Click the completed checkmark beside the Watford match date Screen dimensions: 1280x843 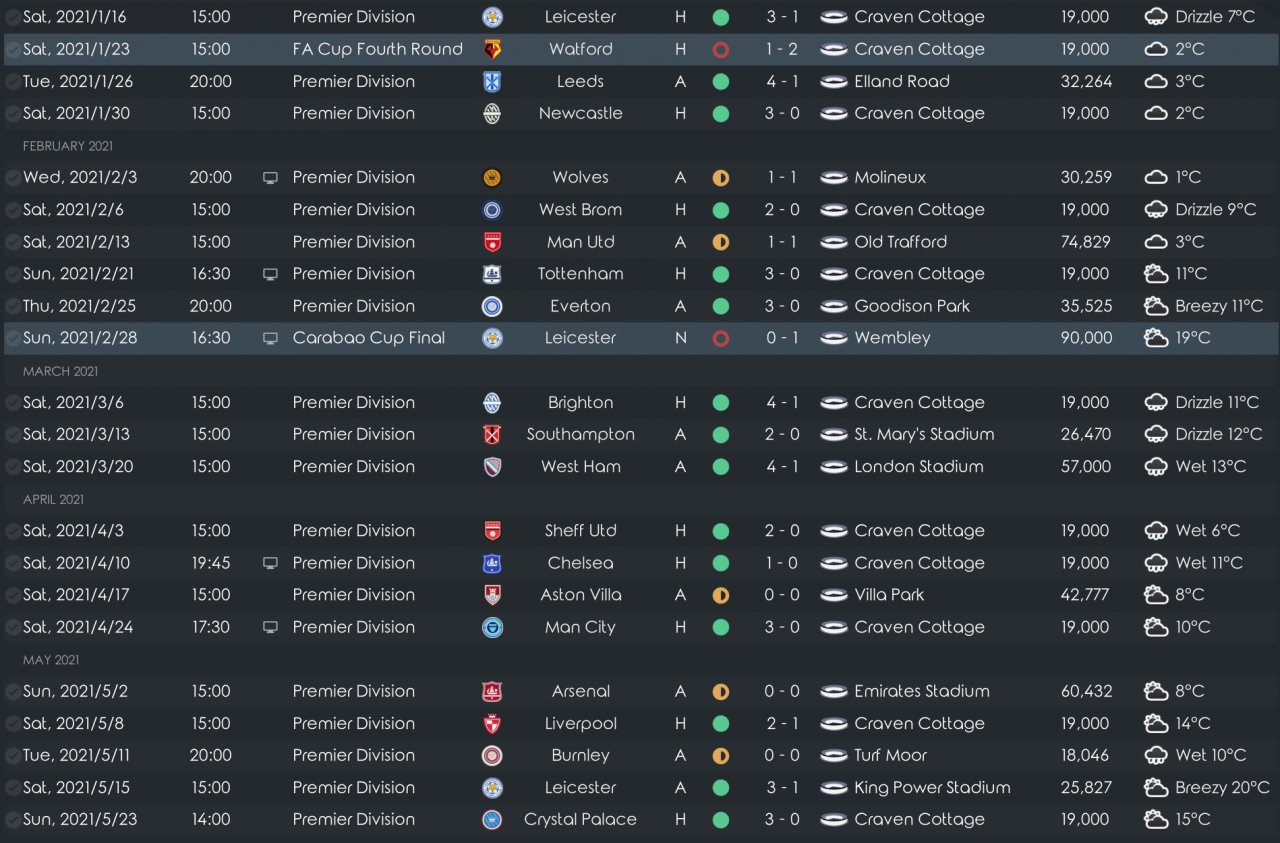pos(12,49)
